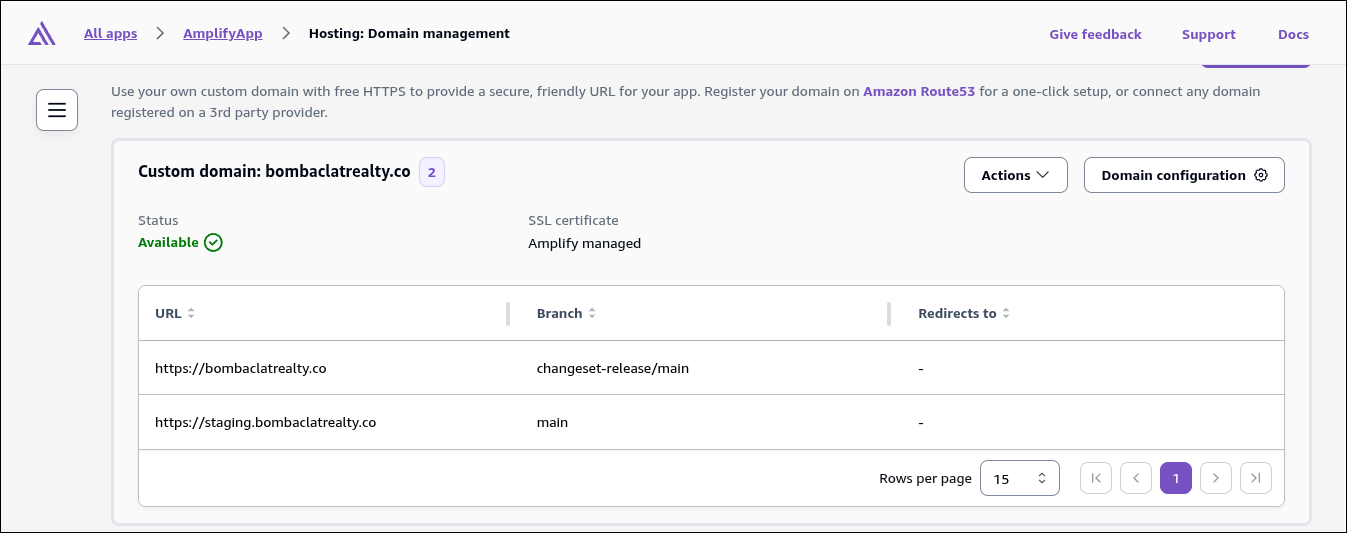Click the main branch cell in staging row

pyautogui.click(x=552, y=422)
